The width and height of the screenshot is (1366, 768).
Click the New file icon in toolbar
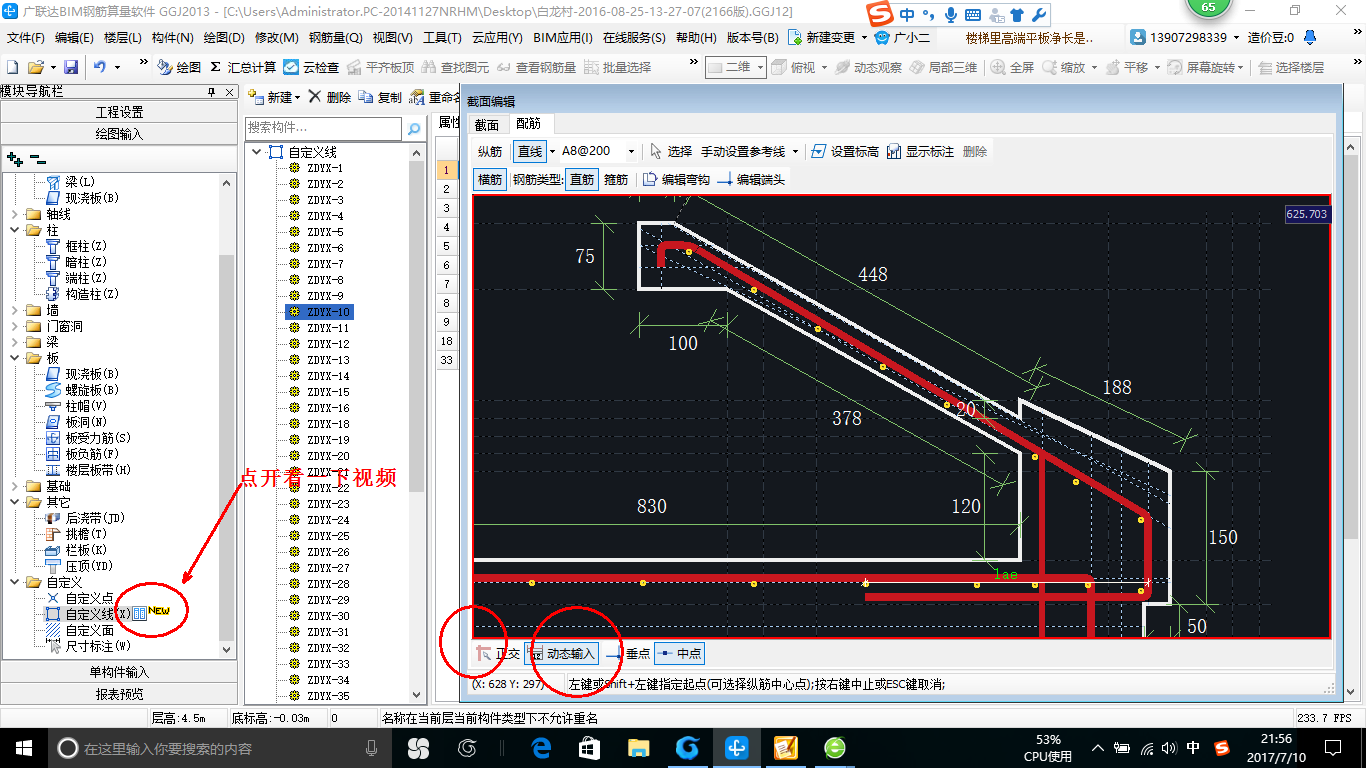pos(12,67)
